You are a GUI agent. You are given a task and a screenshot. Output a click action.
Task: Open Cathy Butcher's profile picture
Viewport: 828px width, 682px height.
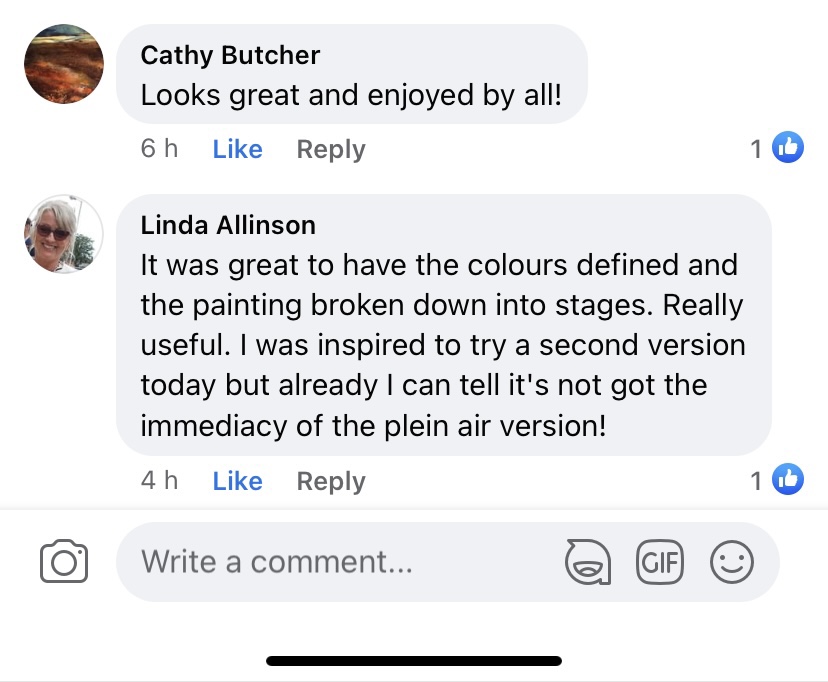click(63, 64)
